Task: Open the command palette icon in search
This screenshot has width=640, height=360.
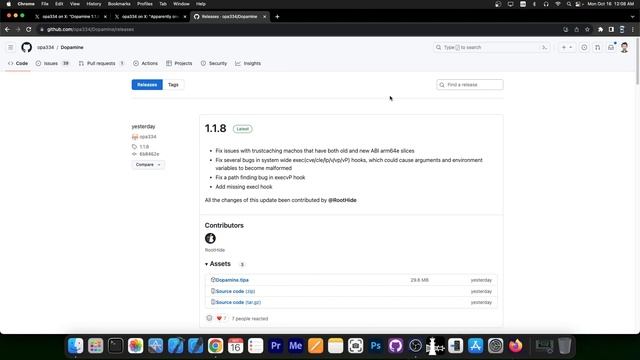Action: pos(544,47)
